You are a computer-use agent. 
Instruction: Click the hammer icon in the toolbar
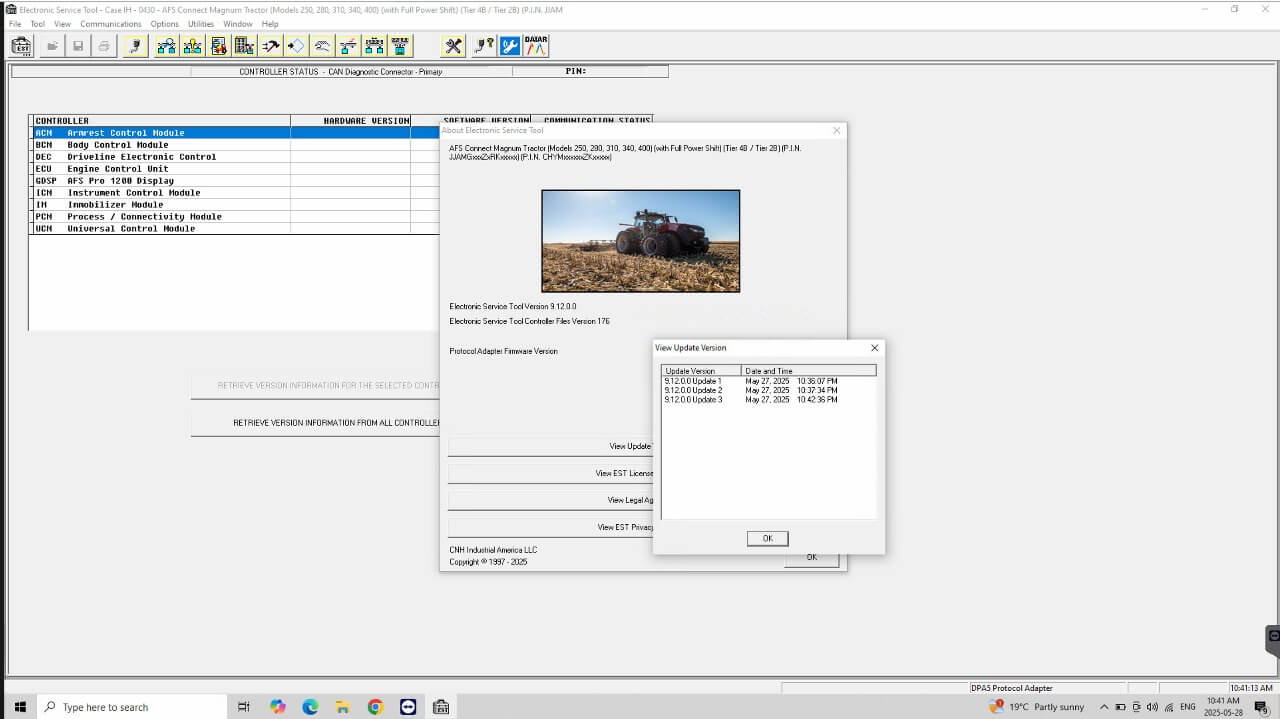point(270,46)
